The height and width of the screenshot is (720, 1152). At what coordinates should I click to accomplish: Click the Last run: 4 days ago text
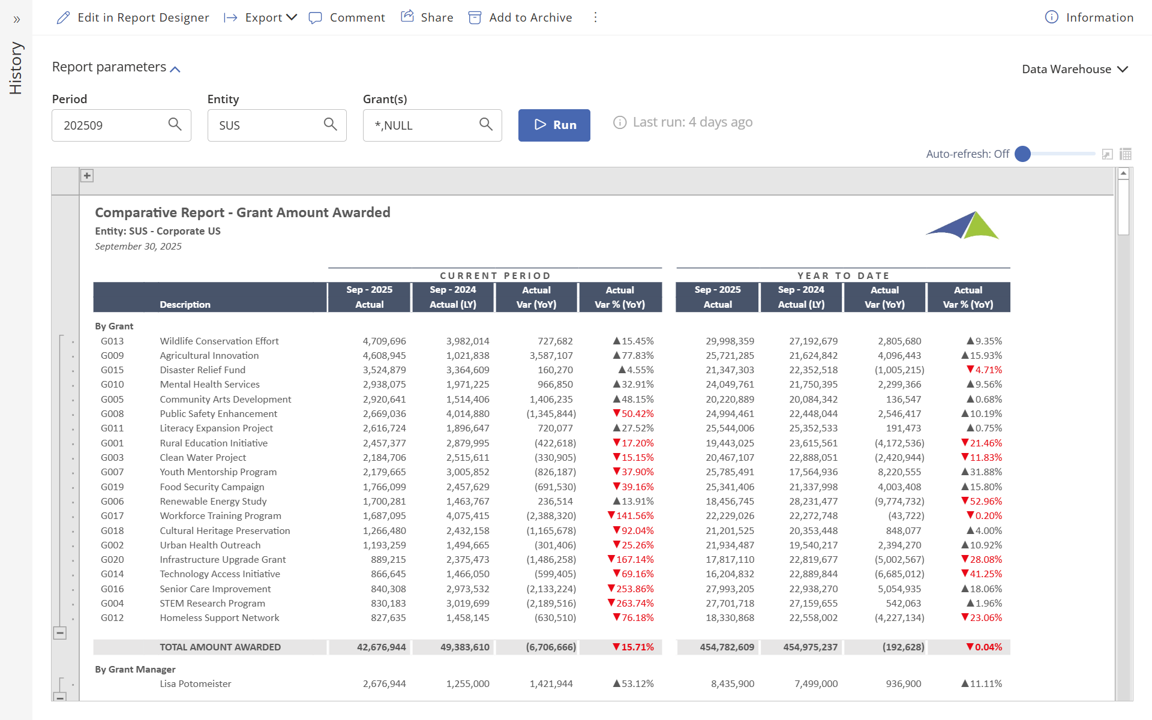(693, 122)
